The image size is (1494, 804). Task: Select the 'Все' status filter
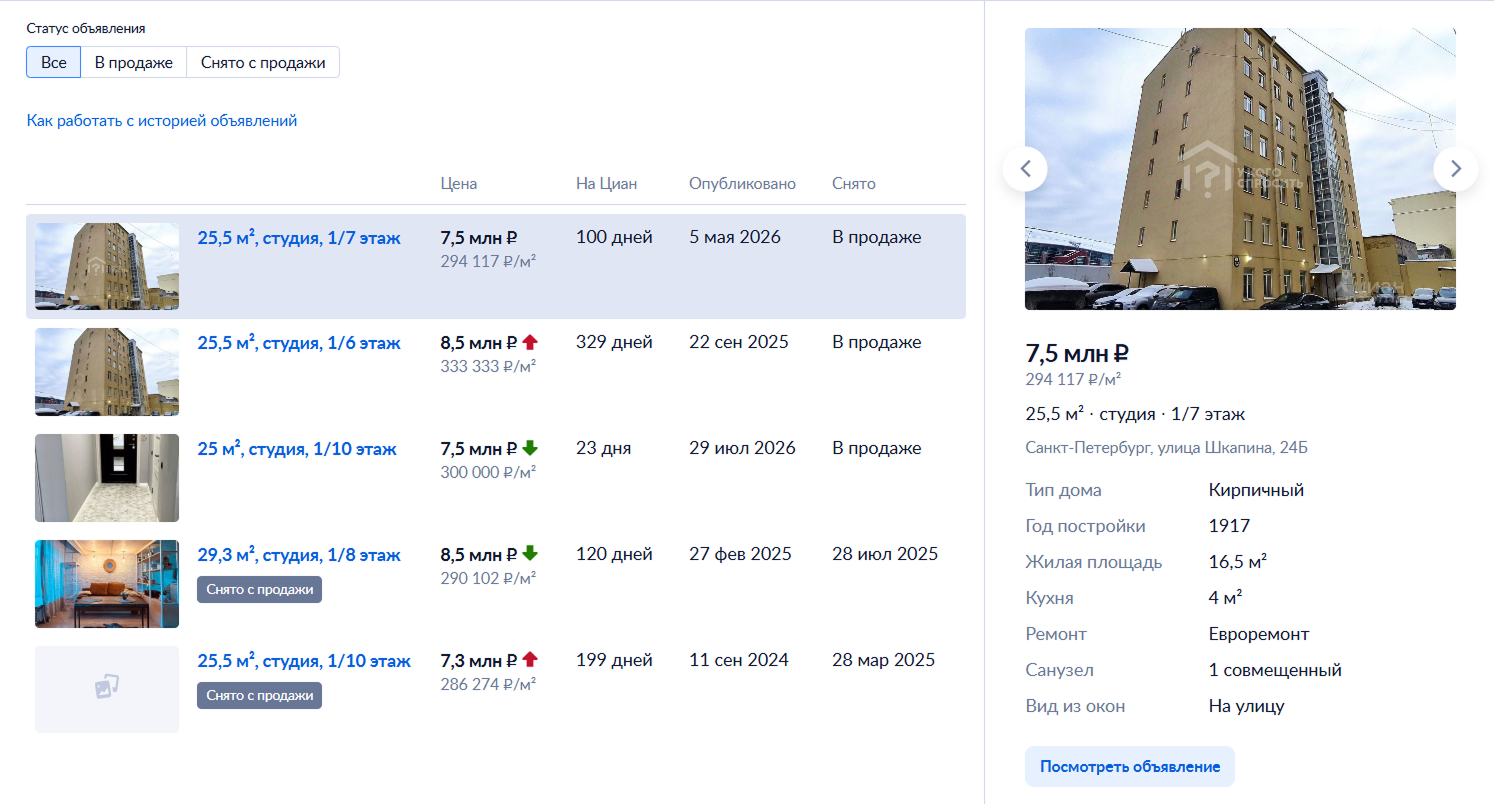54,62
